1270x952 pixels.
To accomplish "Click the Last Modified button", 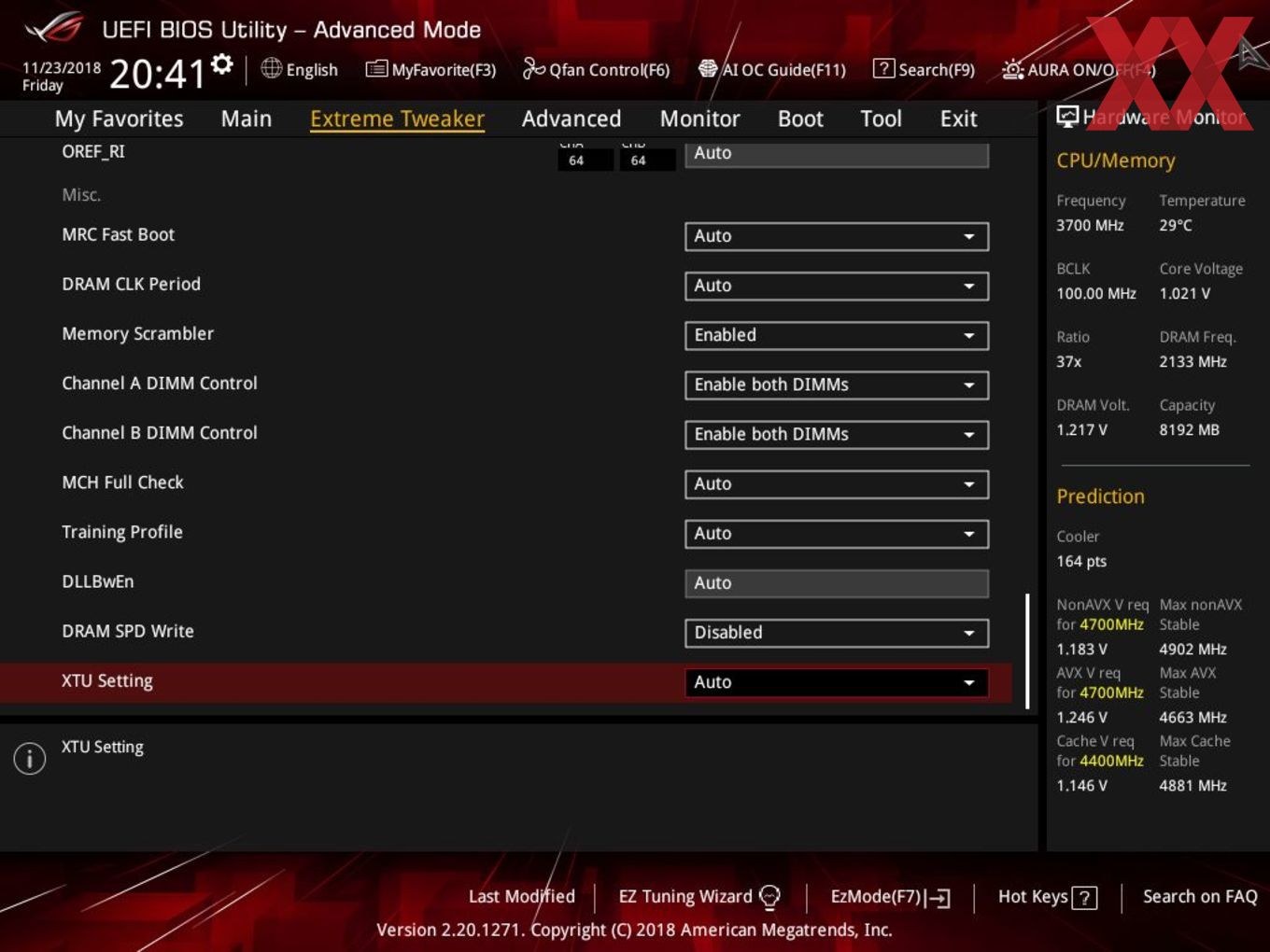I will (522, 896).
